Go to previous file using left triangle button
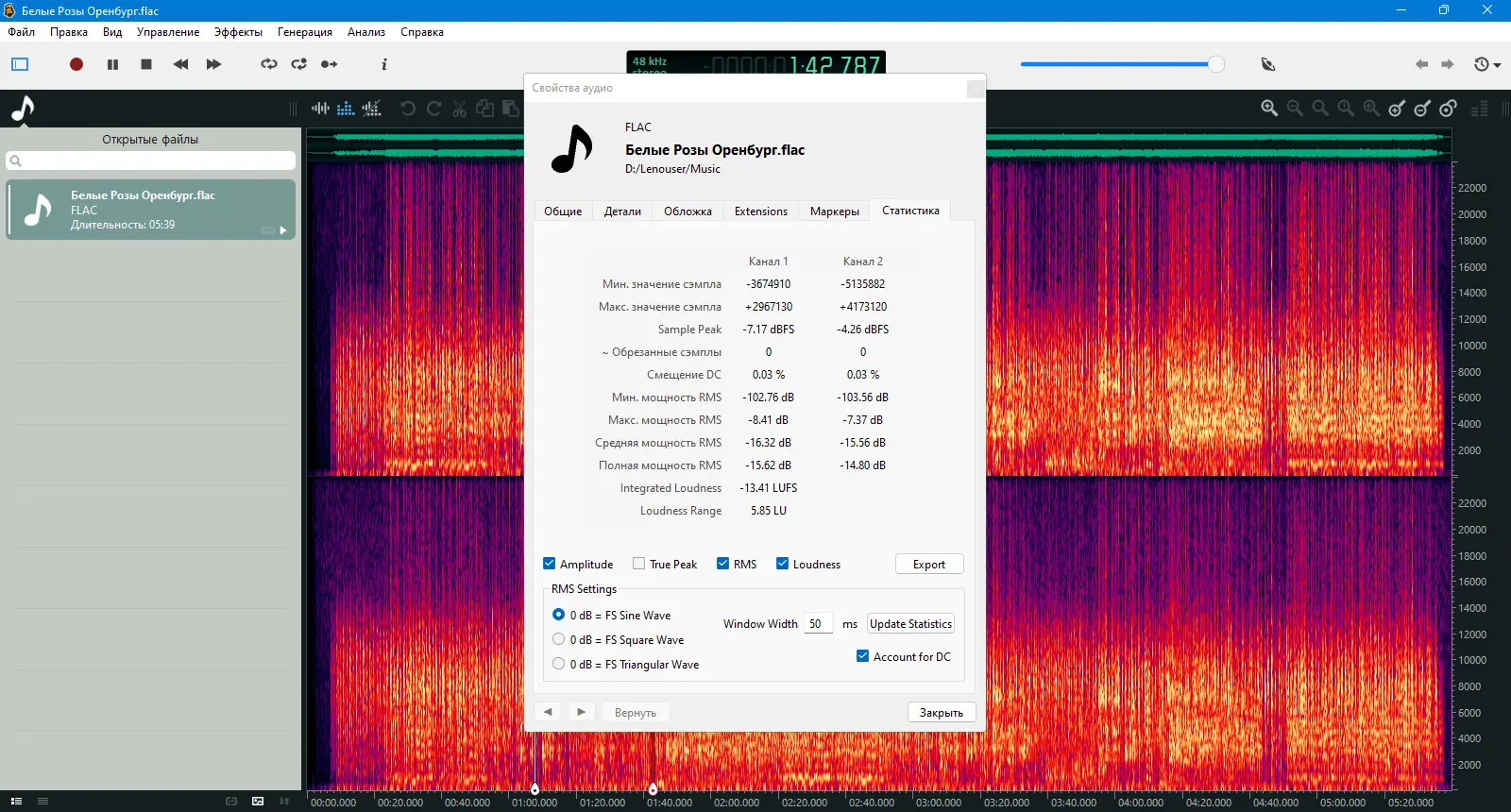The width and height of the screenshot is (1511, 812). point(548,712)
